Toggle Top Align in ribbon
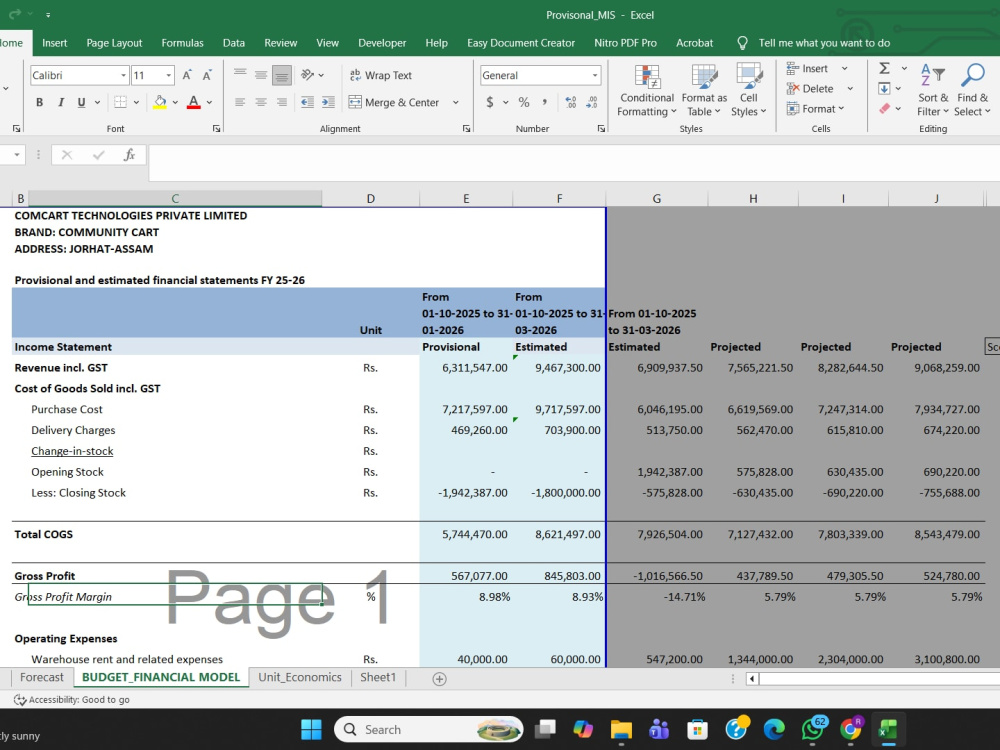This screenshot has width=1000, height=750. 240,75
